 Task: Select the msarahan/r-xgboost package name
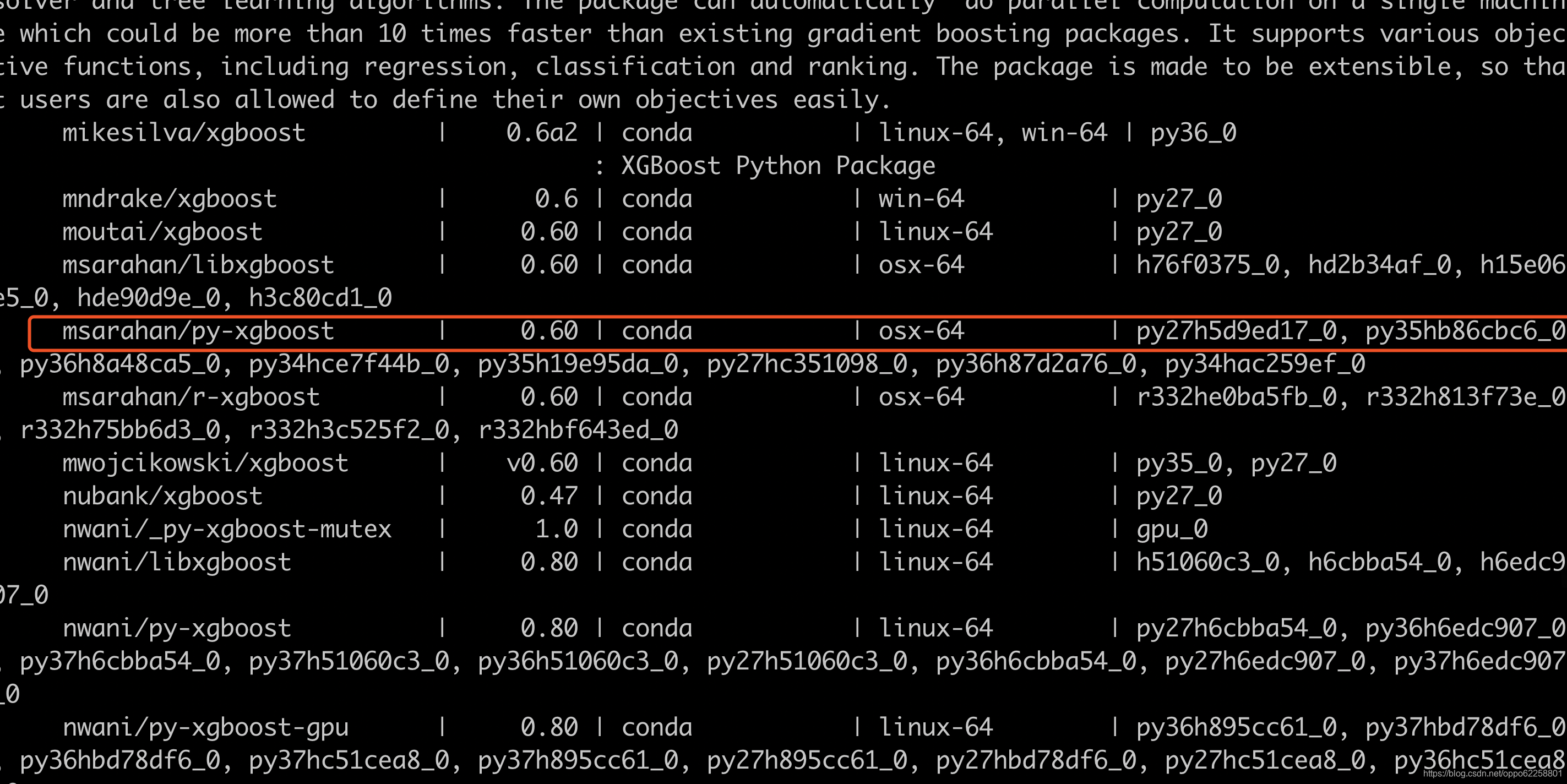[x=191, y=396]
